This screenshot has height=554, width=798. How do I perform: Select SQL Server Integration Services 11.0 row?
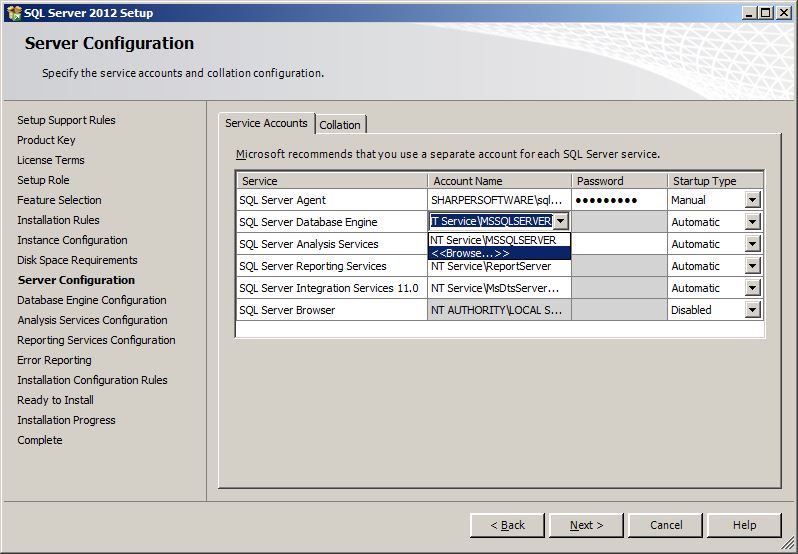pos(332,288)
